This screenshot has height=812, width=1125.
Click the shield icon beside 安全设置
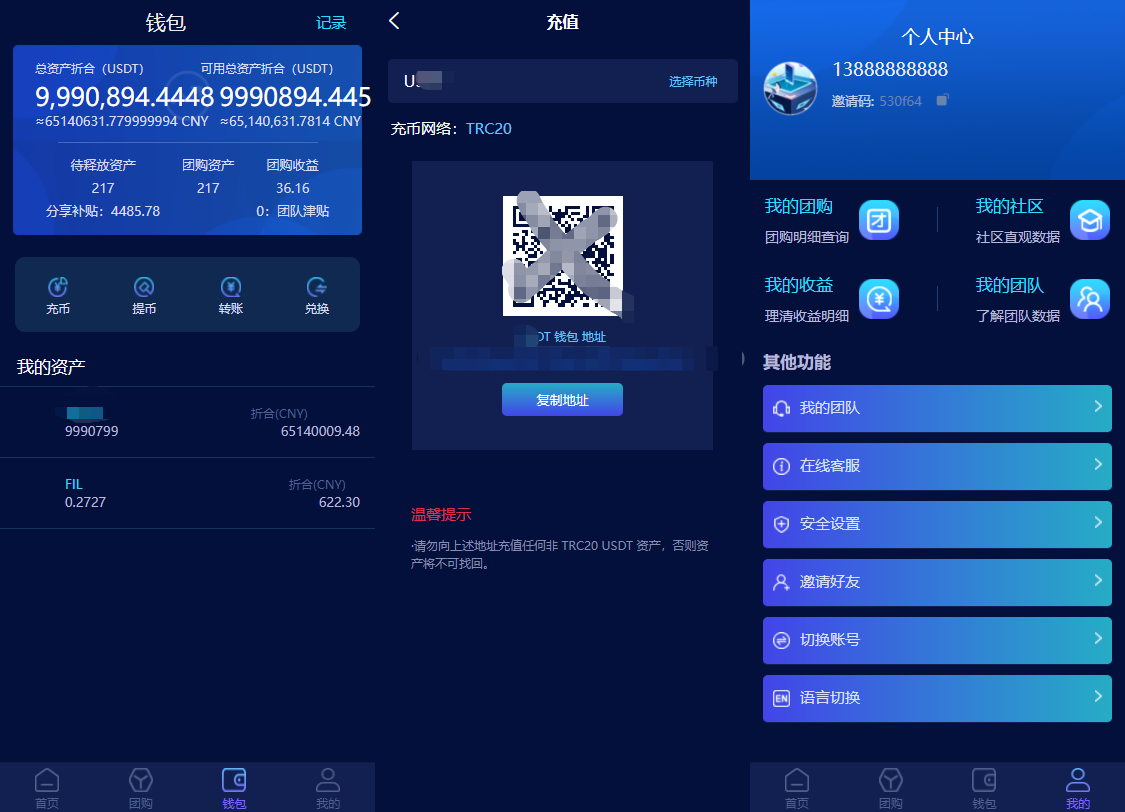pyautogui.click(x=781, y=524)
